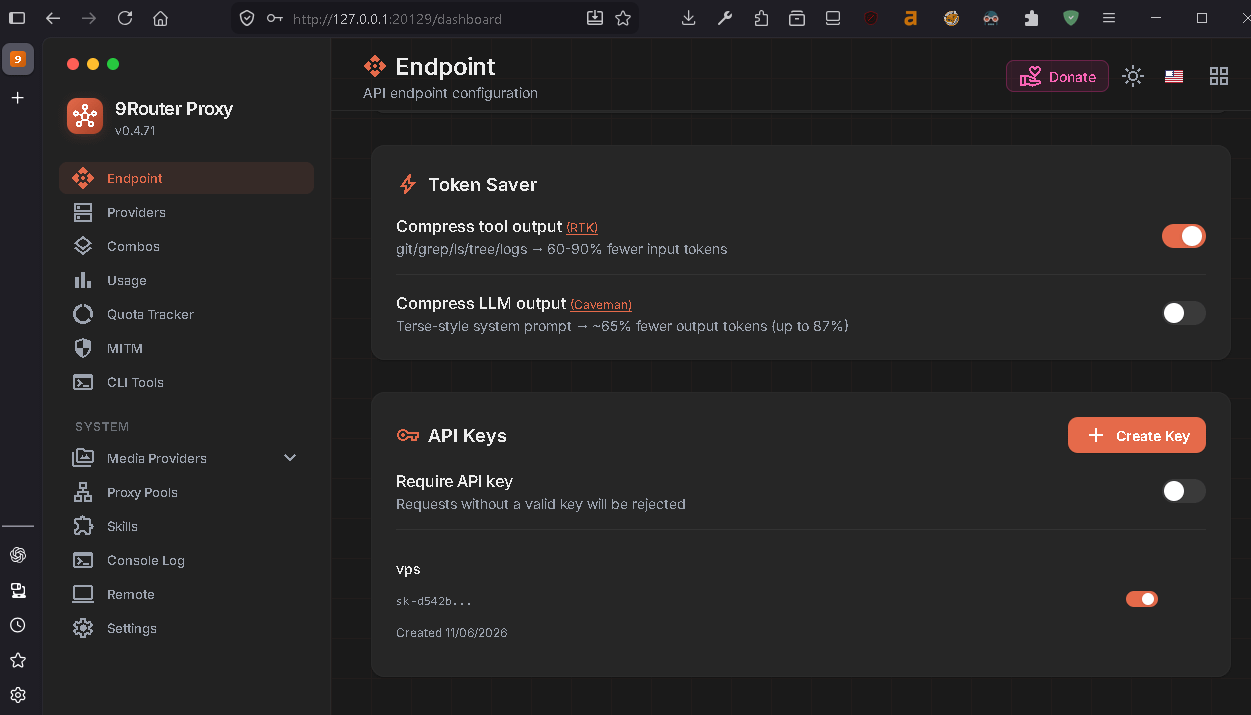Click the SYSTEM section heading
The width and height of the screenshot is (1251, 715).
click(x=102, y=426)
